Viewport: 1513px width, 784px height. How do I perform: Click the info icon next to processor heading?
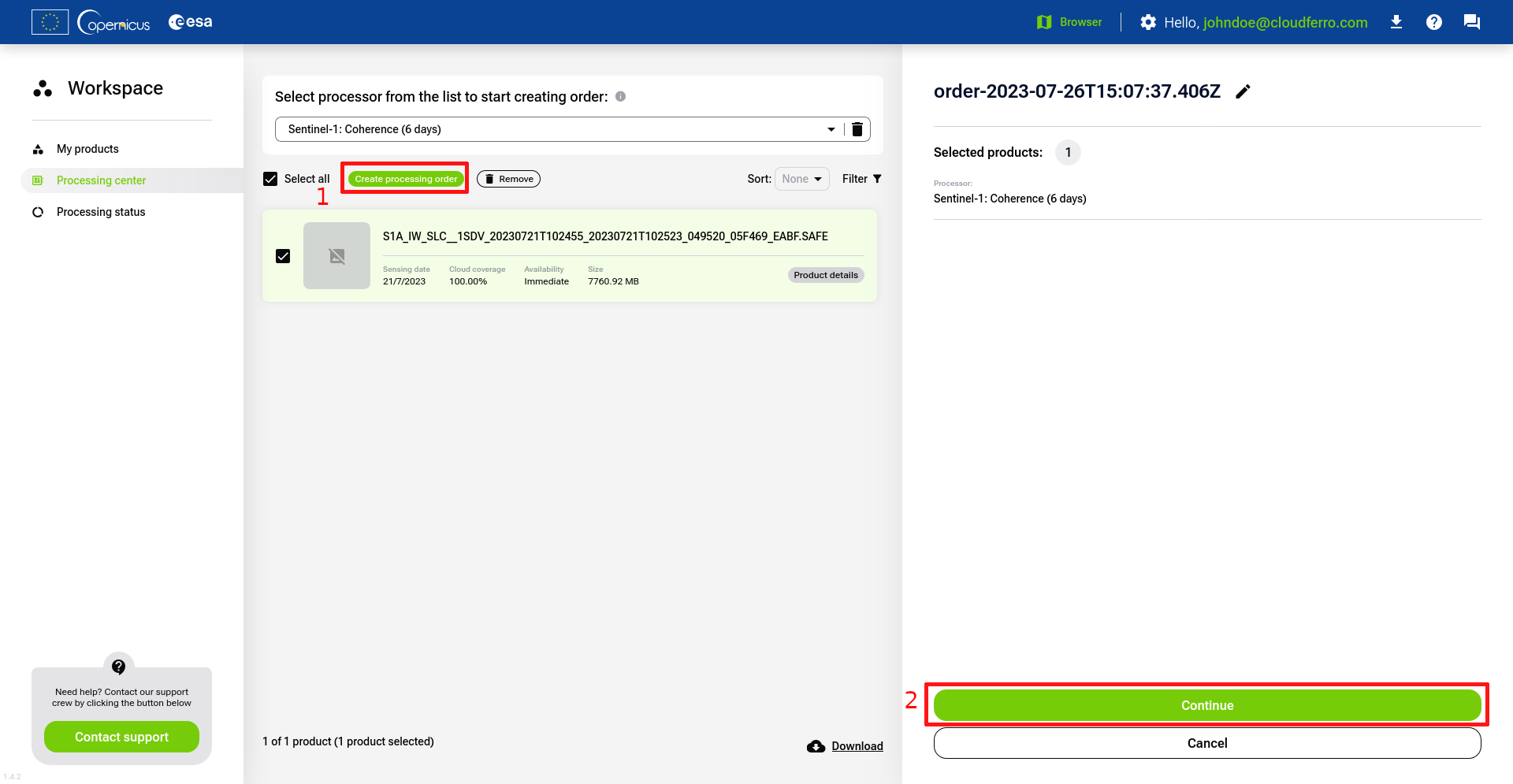(x=621, y=96)
